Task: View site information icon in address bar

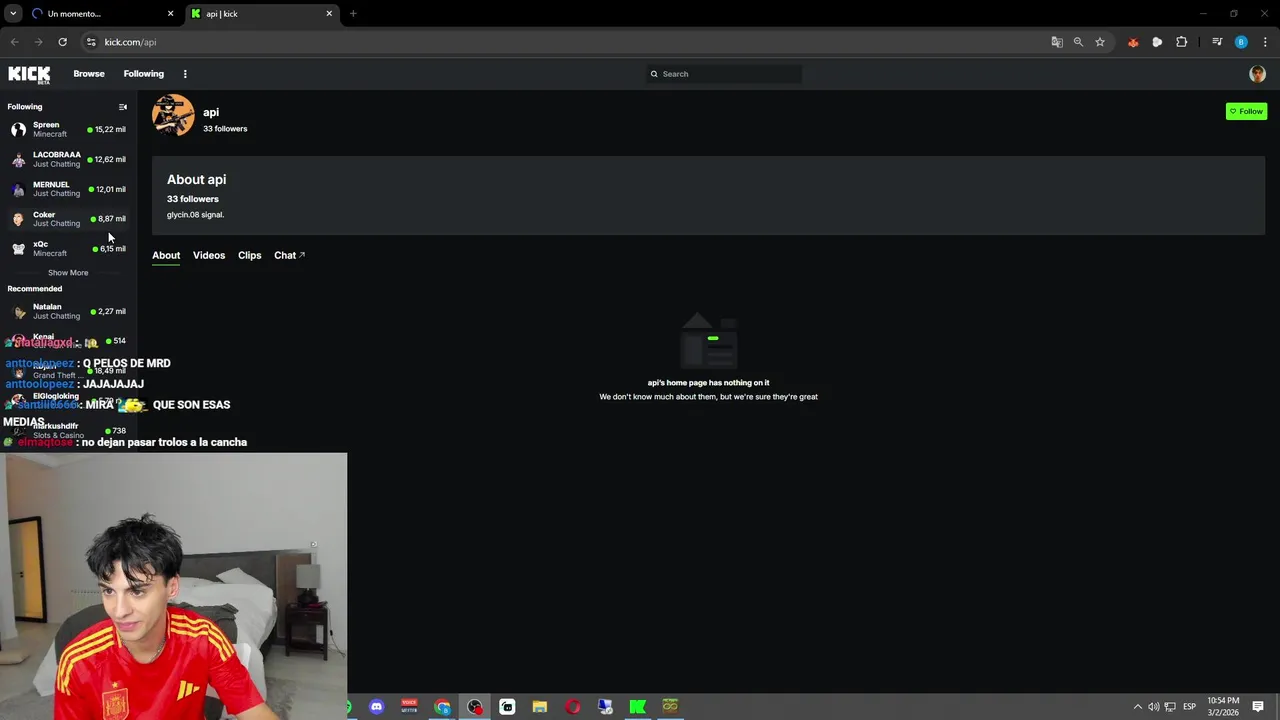Action: 91,42
